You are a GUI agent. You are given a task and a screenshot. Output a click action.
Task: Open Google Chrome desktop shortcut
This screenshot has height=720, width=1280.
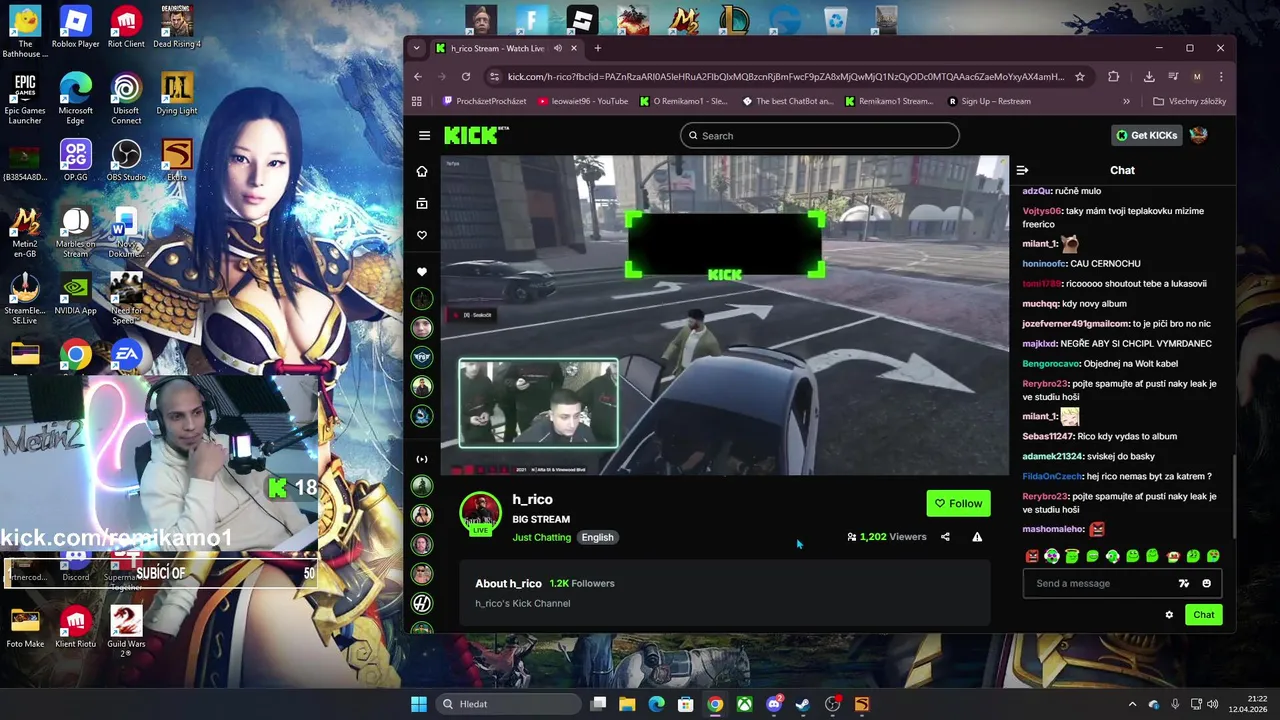pos(75,355)
